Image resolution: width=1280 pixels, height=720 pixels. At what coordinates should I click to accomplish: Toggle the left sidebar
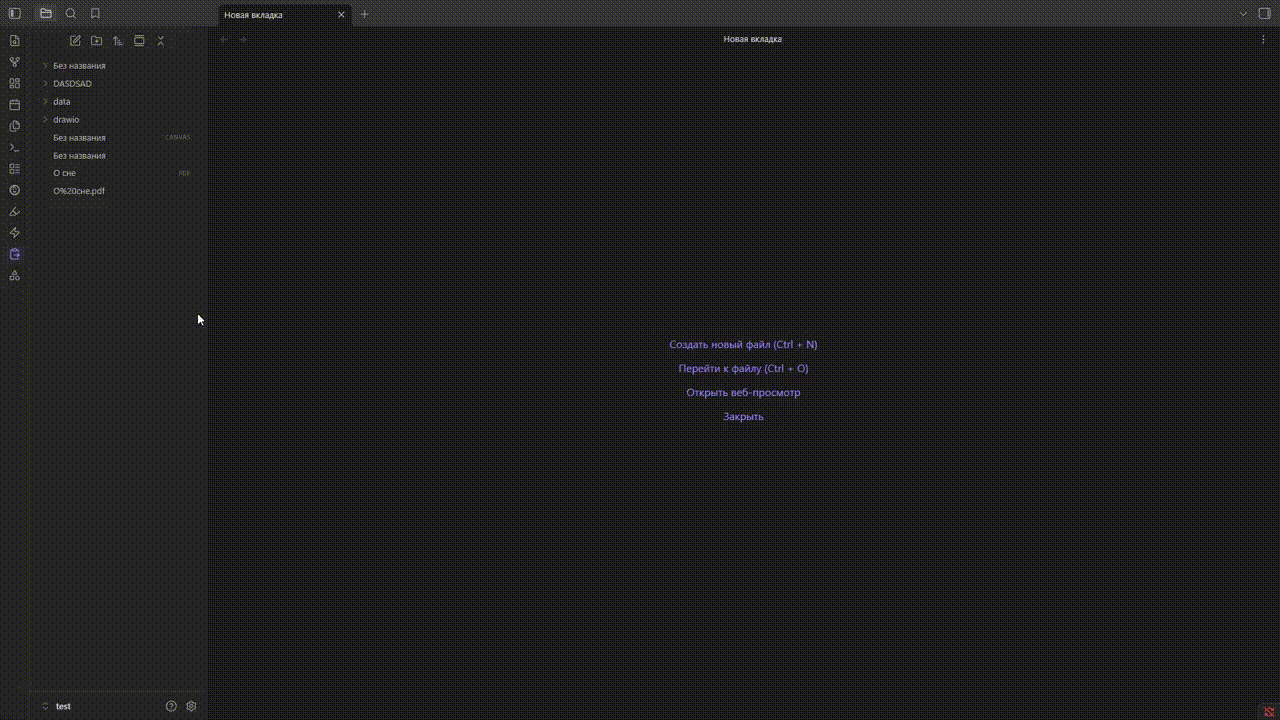(x=14, y=13)
